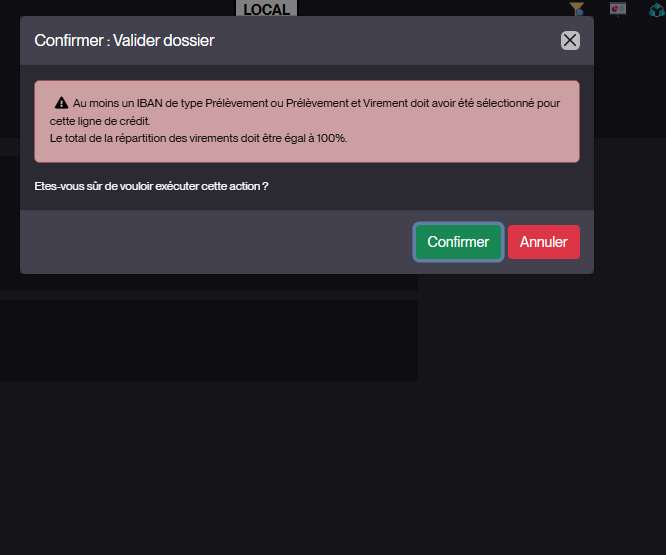Viewport: 666px width, 555px height.
Task: Click the 'Confirmer : Valider dossier' title
Action: 124,41
